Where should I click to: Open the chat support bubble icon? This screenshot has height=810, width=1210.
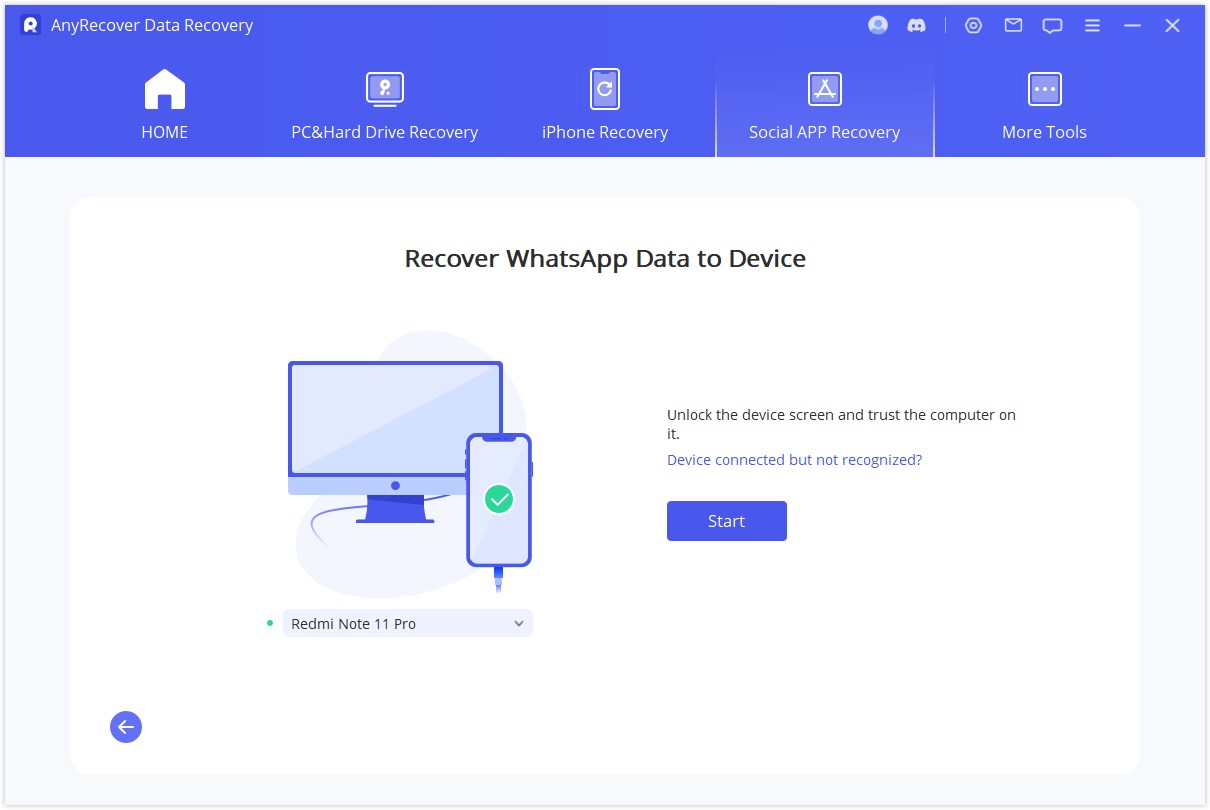click(1052, 25)
